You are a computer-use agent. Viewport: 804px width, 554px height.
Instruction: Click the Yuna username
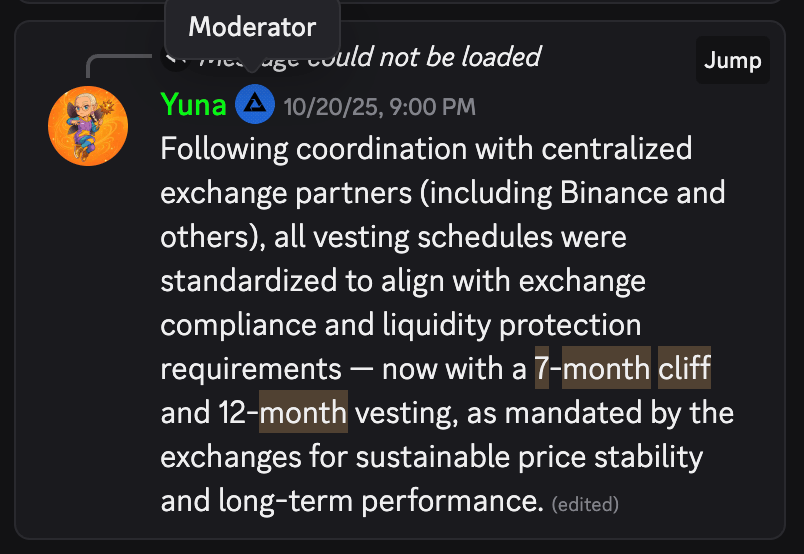[x=193, y=104]
